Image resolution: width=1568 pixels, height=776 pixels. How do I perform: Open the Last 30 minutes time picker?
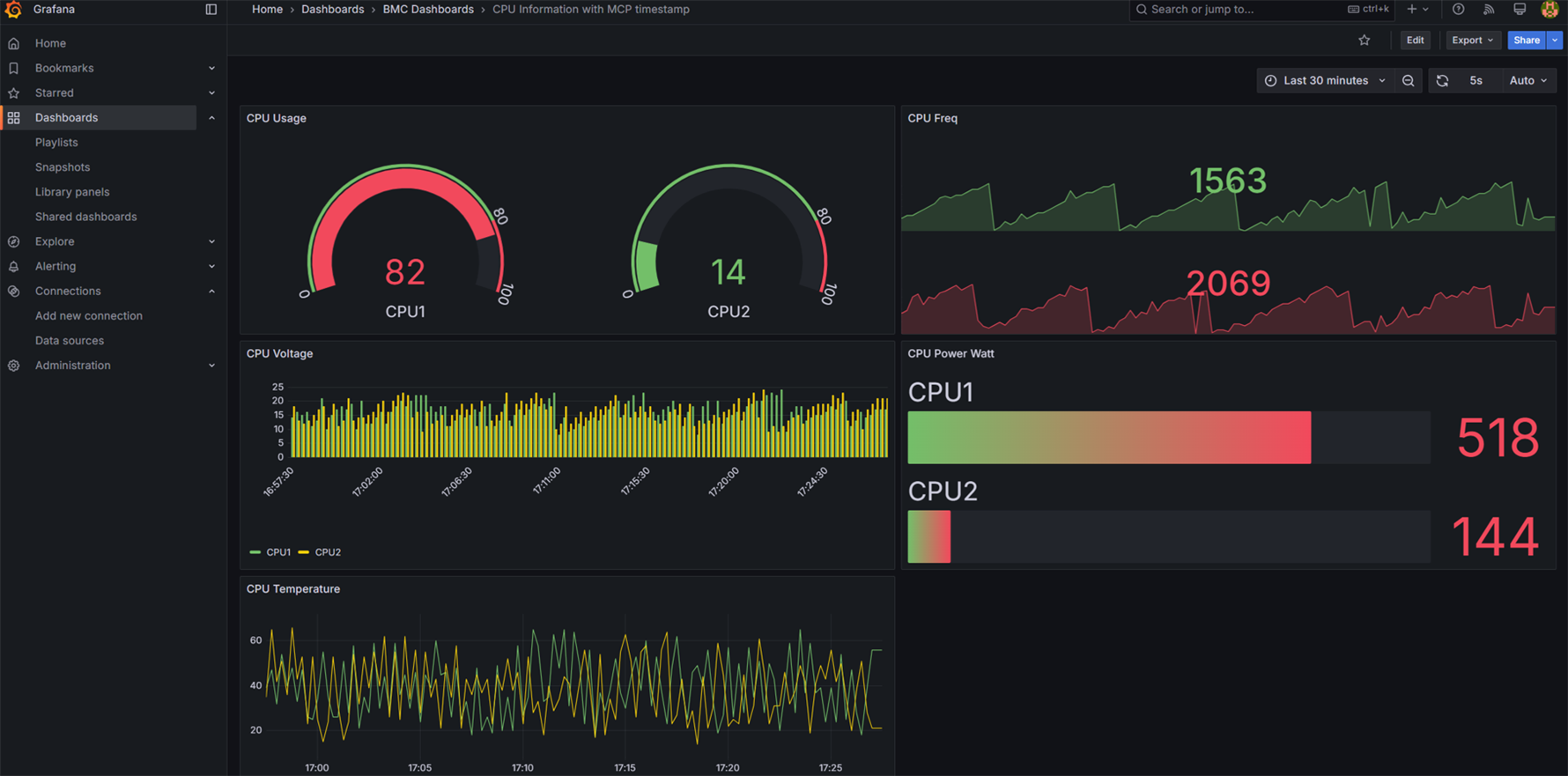pos(1324,81)
